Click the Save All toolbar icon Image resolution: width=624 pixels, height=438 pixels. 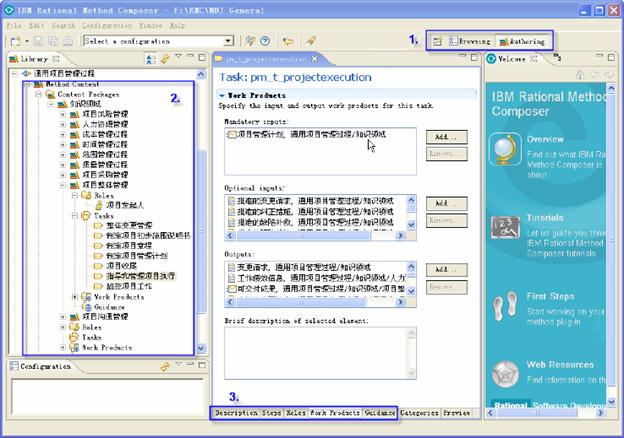(53, 41)
